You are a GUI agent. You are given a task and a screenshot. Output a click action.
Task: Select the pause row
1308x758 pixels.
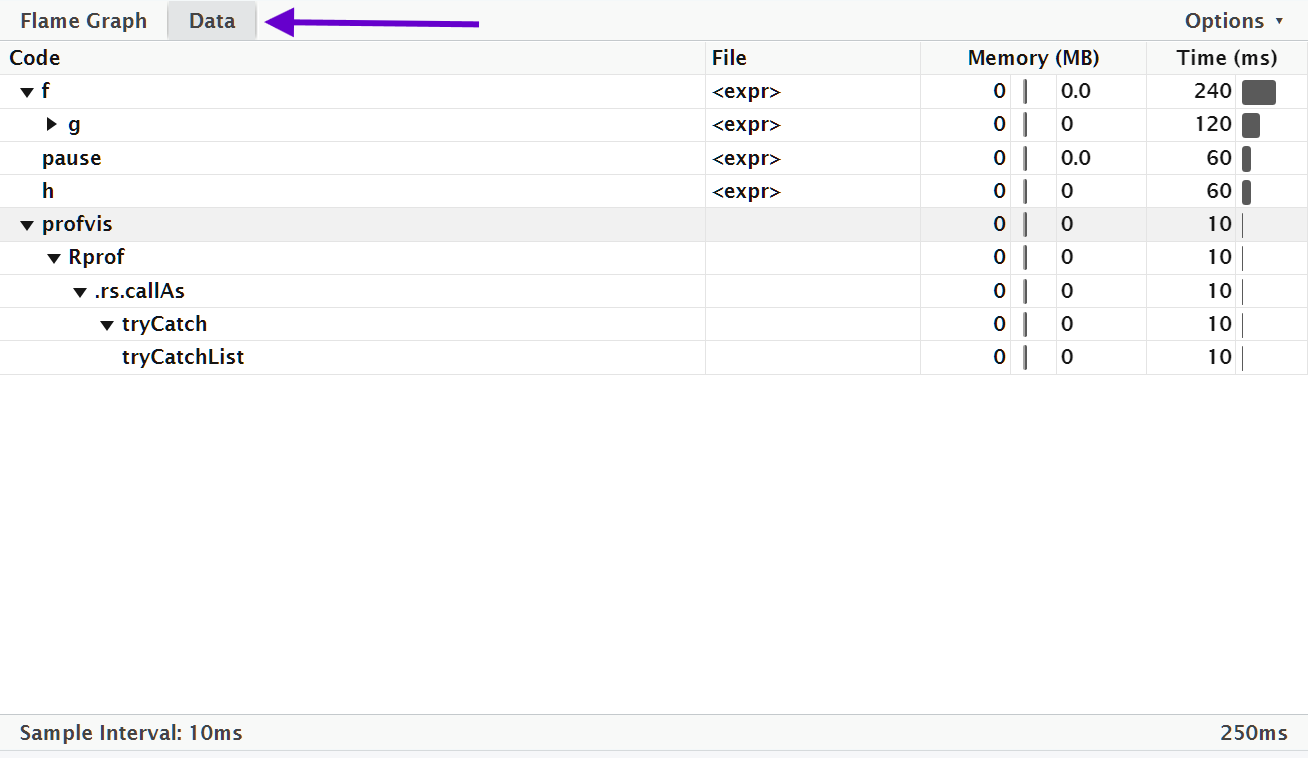[x=71, y=158]
